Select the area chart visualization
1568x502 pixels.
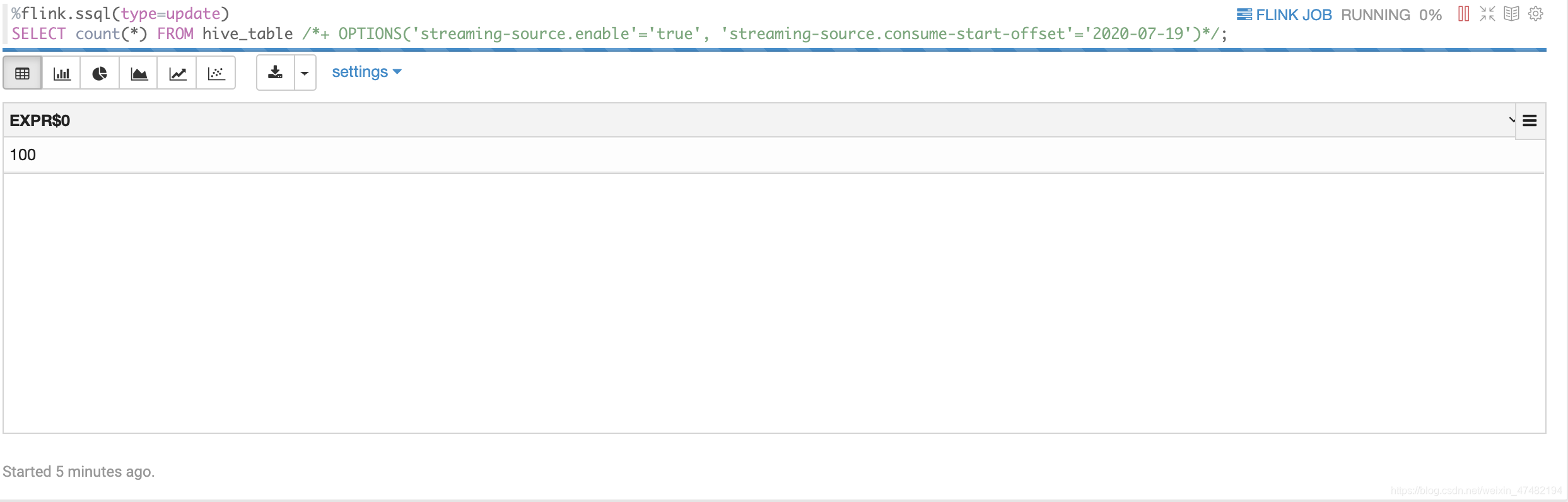point(139,73)
